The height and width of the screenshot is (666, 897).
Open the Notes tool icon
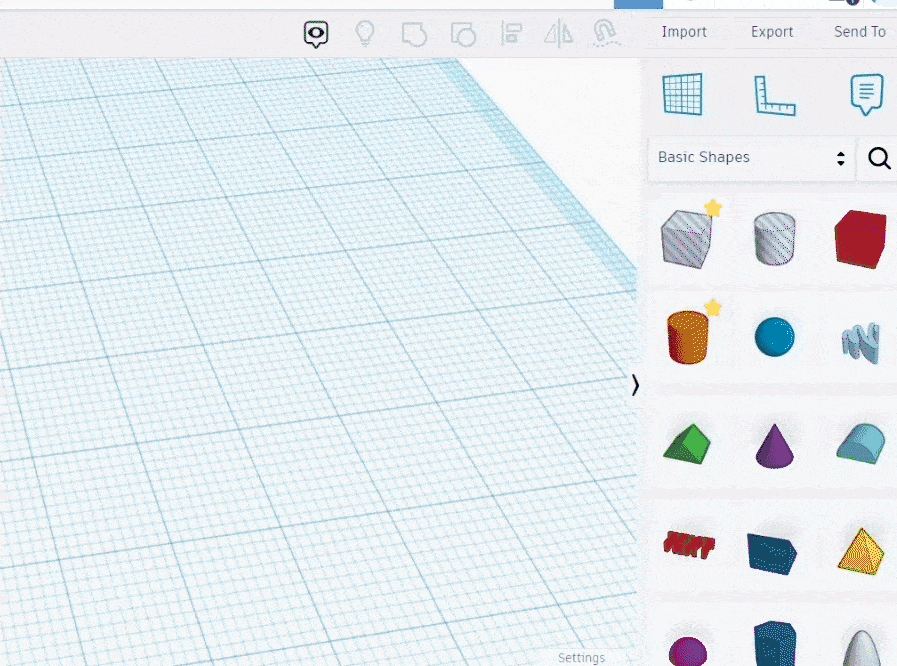[867, 94]
